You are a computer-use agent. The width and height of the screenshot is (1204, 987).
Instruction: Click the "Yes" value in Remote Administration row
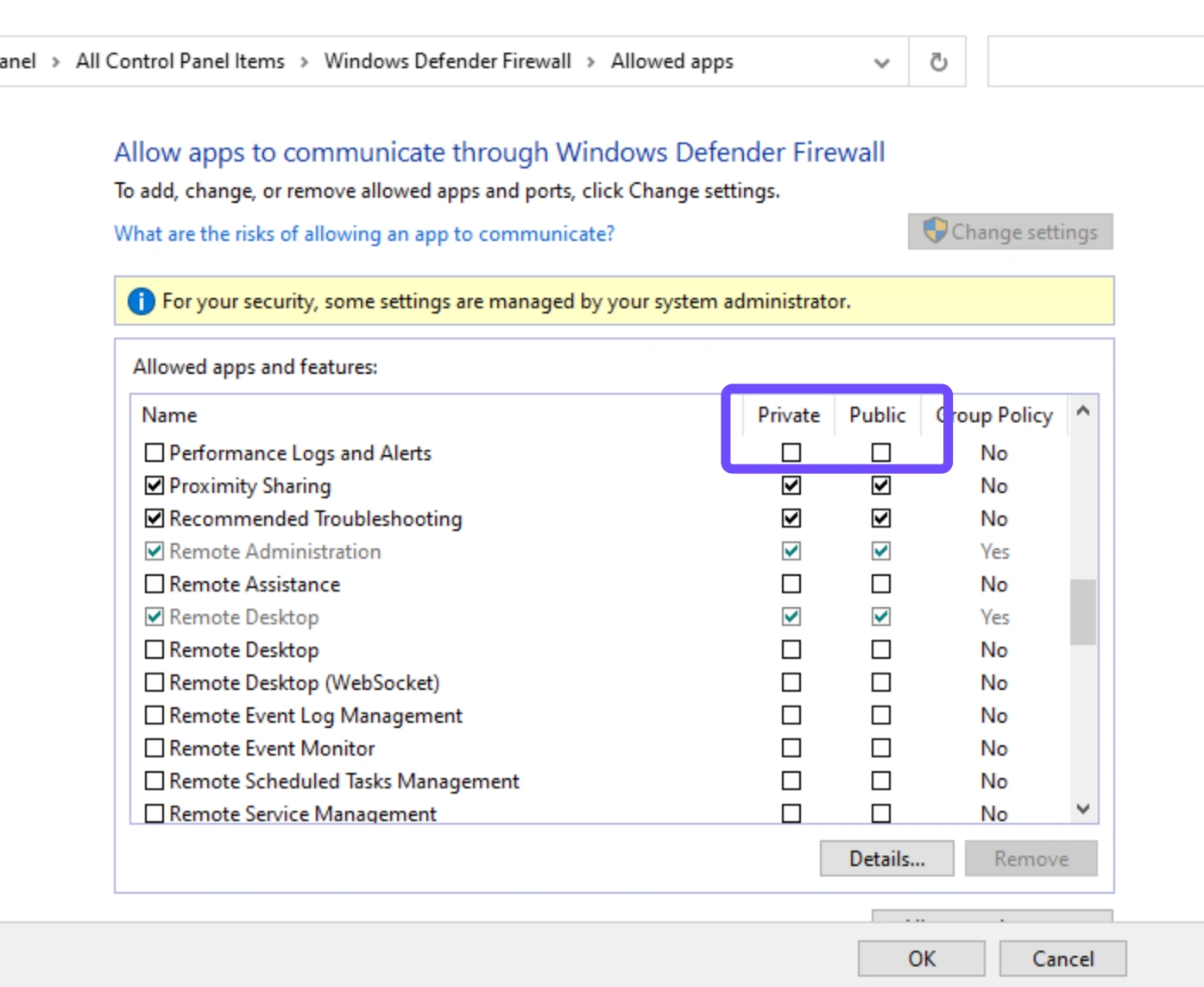(x=994, y=552)
